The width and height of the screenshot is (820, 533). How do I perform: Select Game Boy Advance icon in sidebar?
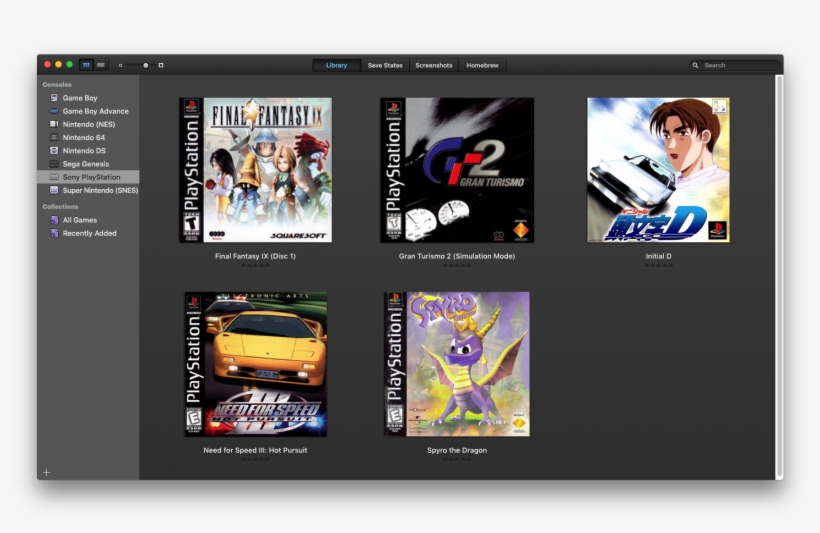point(54,111)
